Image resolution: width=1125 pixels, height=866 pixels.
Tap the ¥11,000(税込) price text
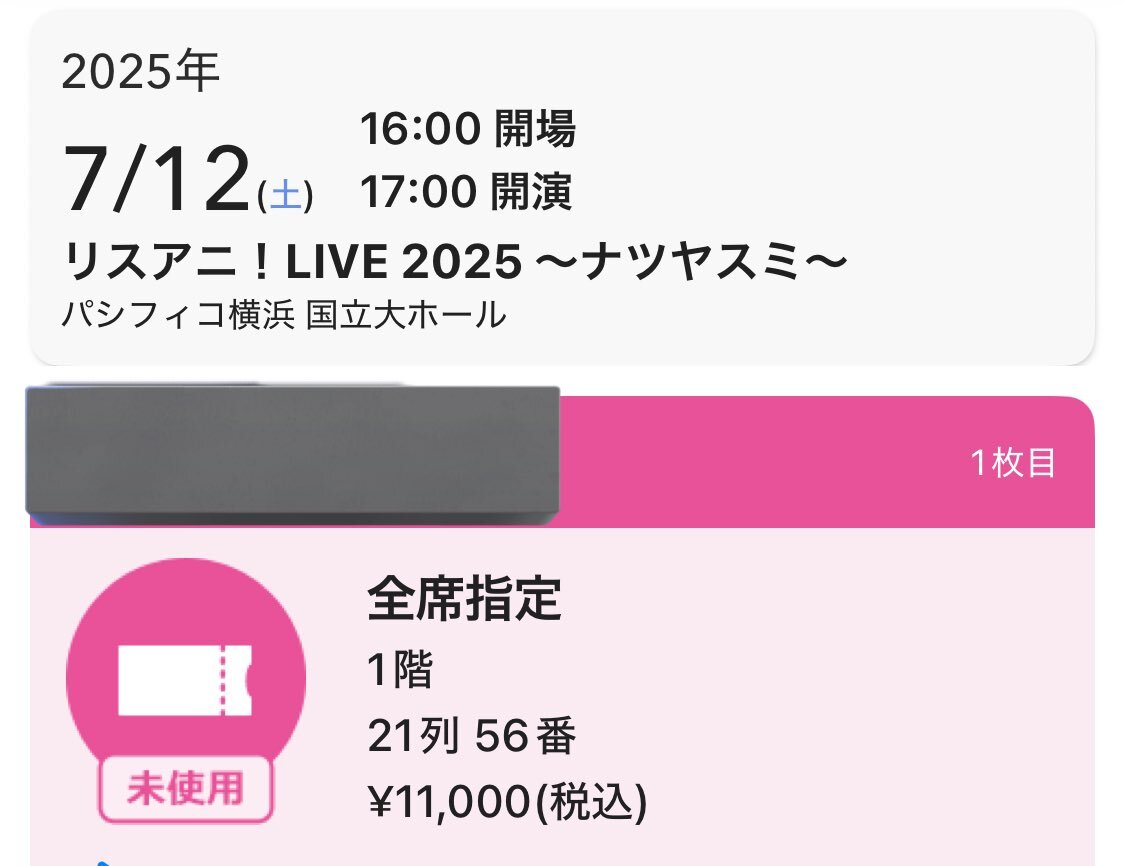click(507, 801)
